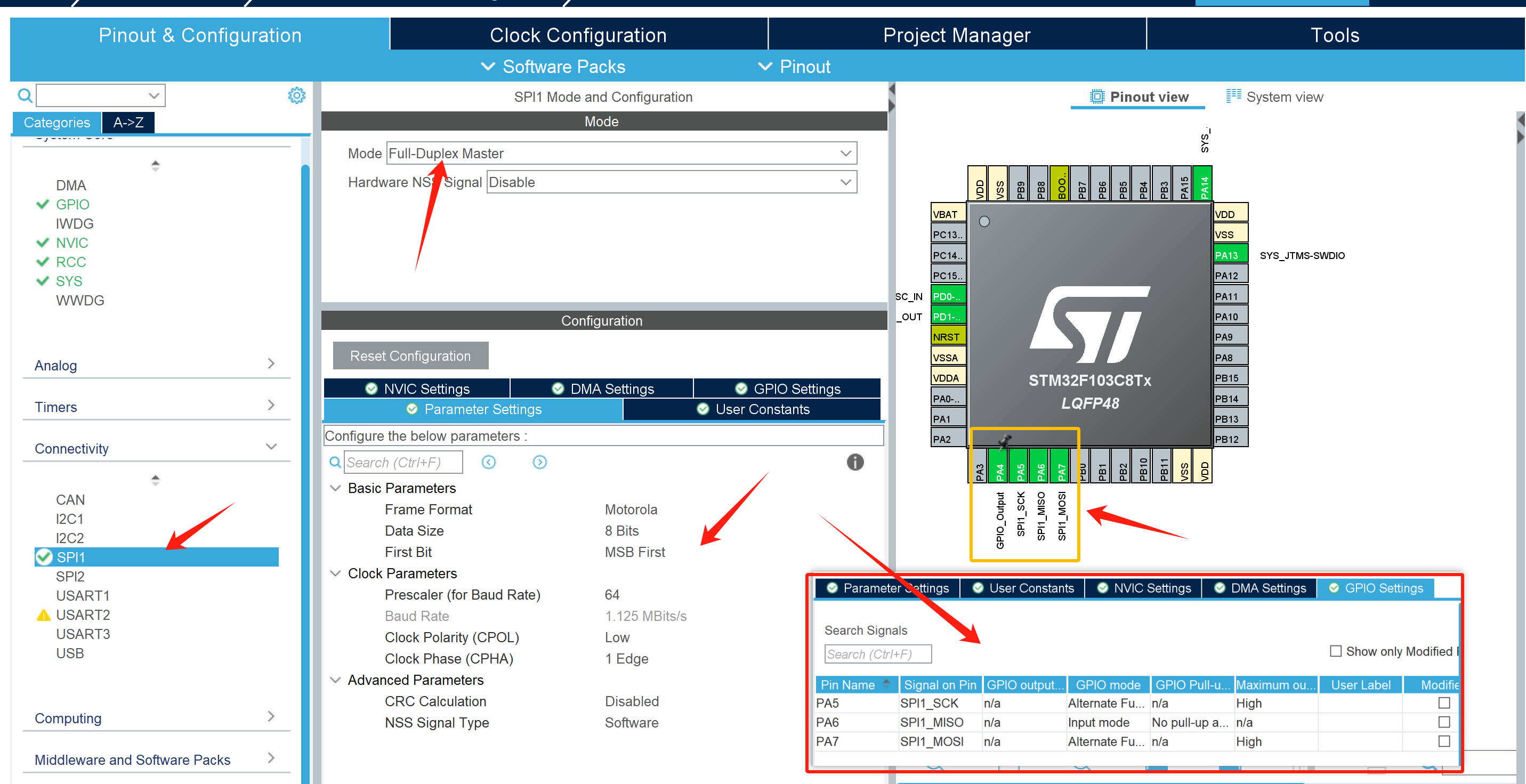Click the System view grid icon

(x=1233, y=96)
